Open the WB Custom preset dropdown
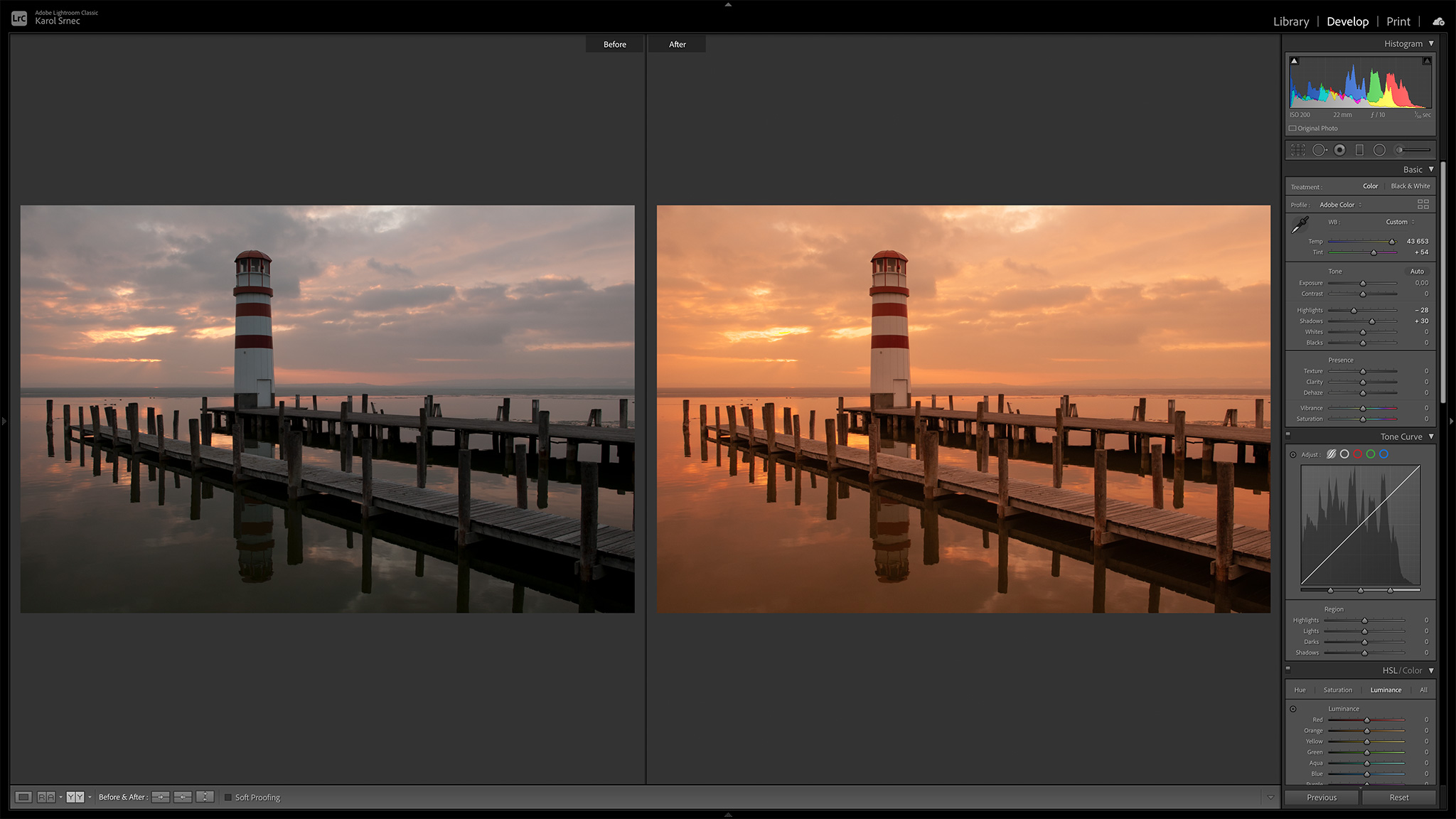Screen dimensions: 1456x819 click(x=1400, y=222)
